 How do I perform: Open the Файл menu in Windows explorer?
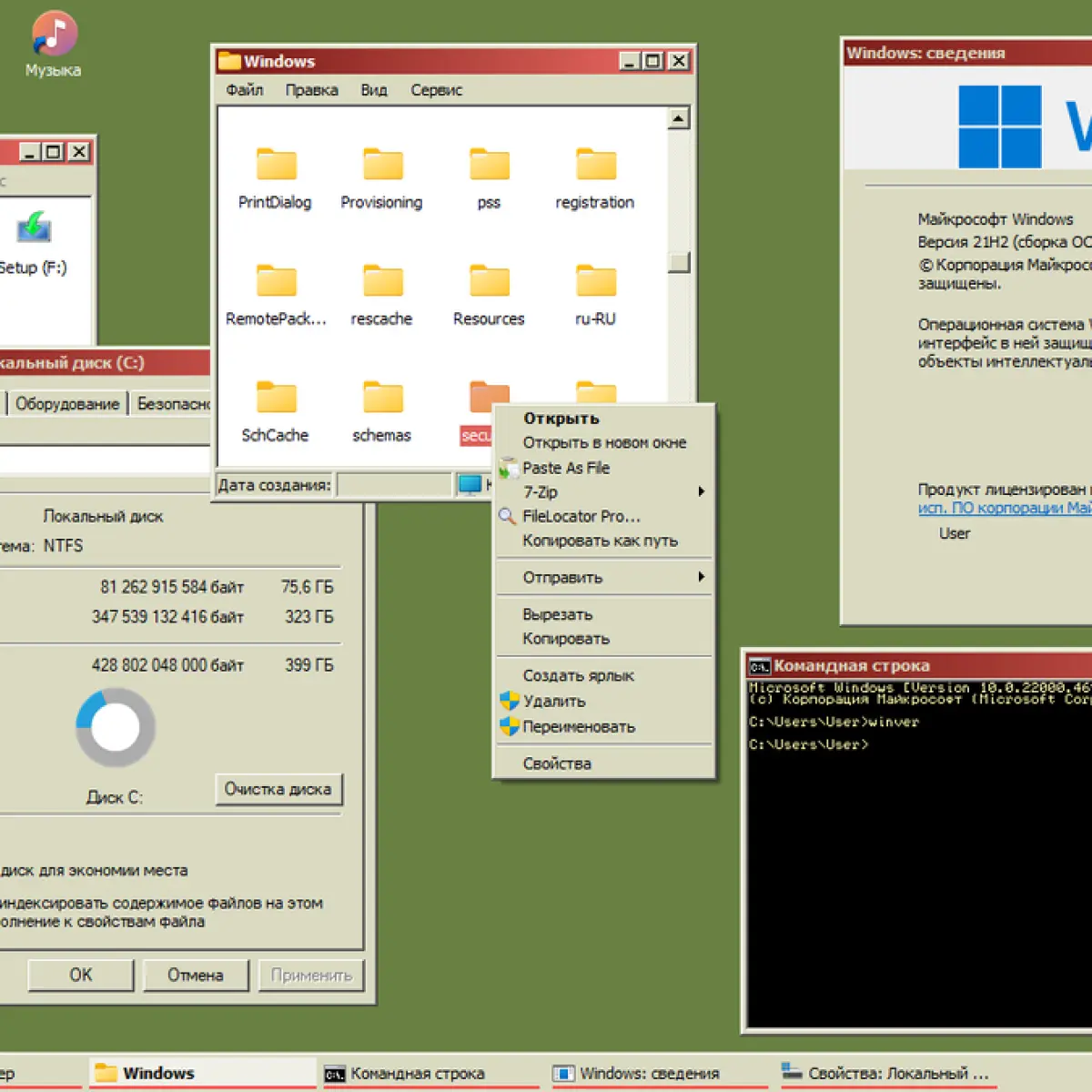[x=245, y=90]
